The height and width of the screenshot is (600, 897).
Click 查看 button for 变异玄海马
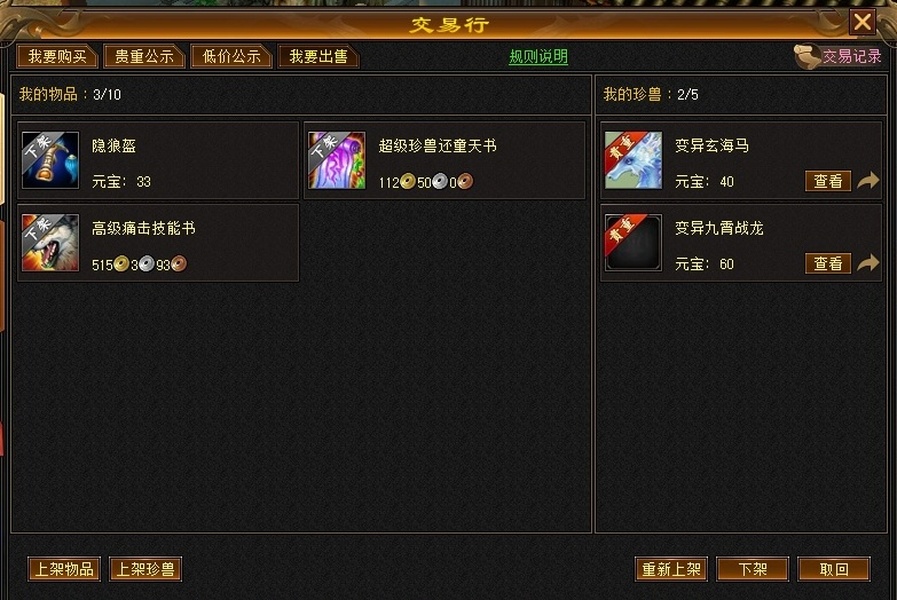(828, 181)
